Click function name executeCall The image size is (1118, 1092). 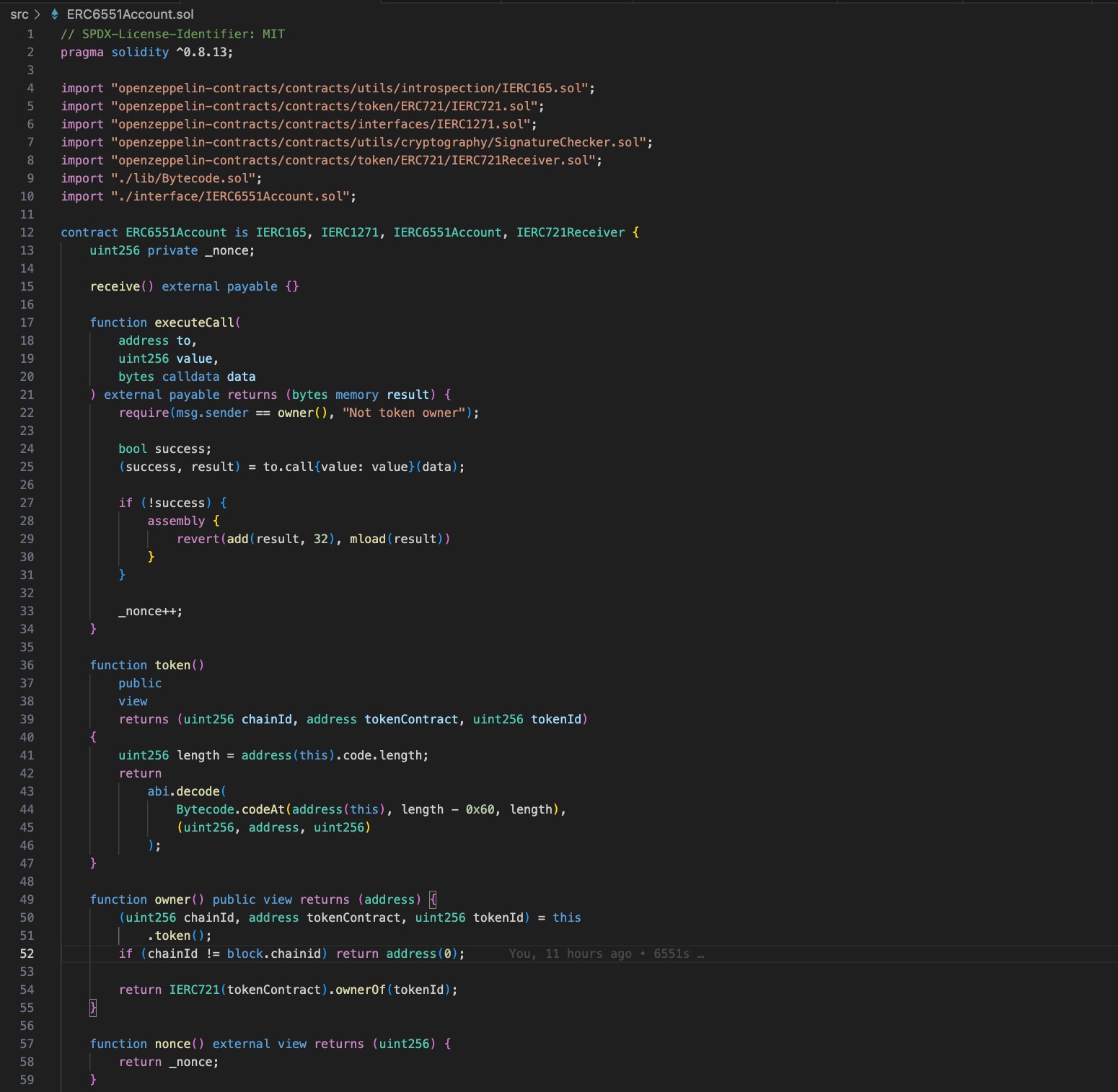(194, 322)
